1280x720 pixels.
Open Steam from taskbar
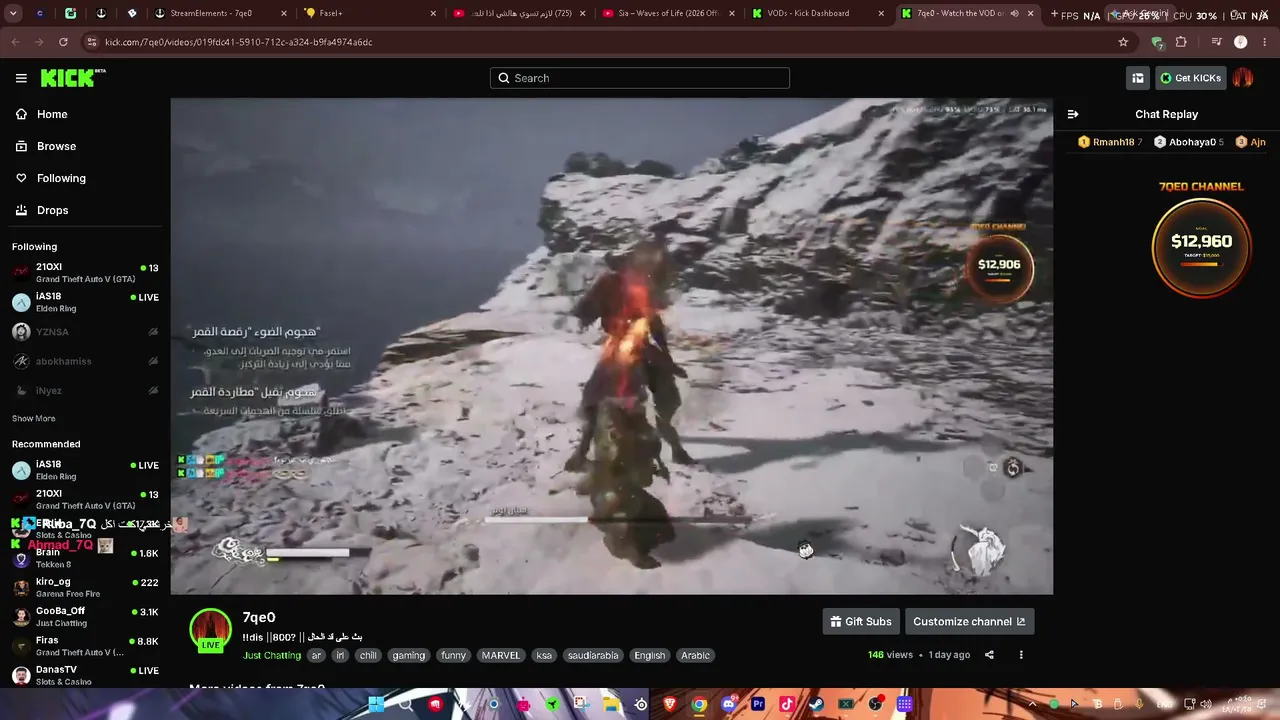pos(816,705)
